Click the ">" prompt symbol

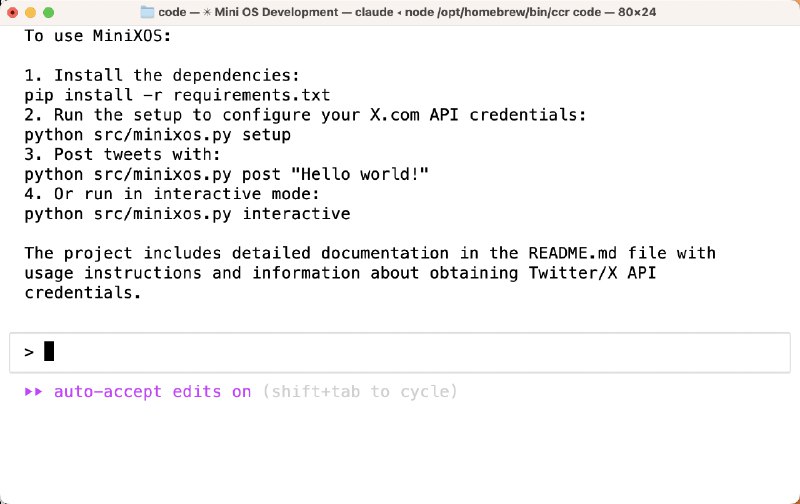coord(29,352)
